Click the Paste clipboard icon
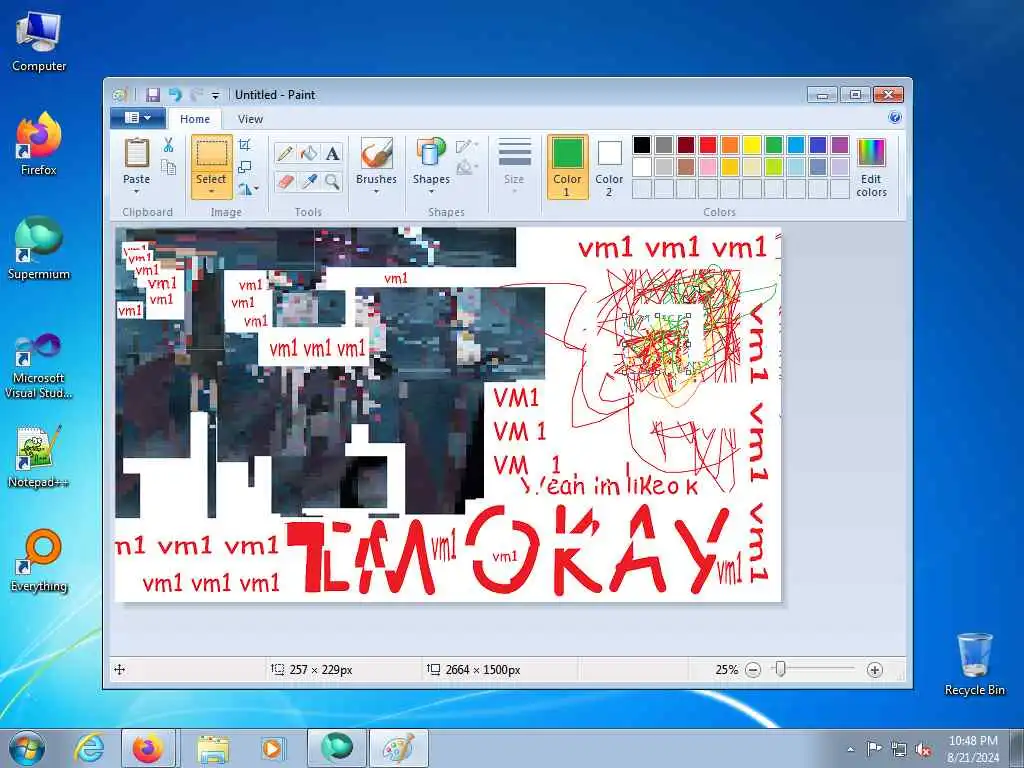1024x768 pixels. coord(136,153)
